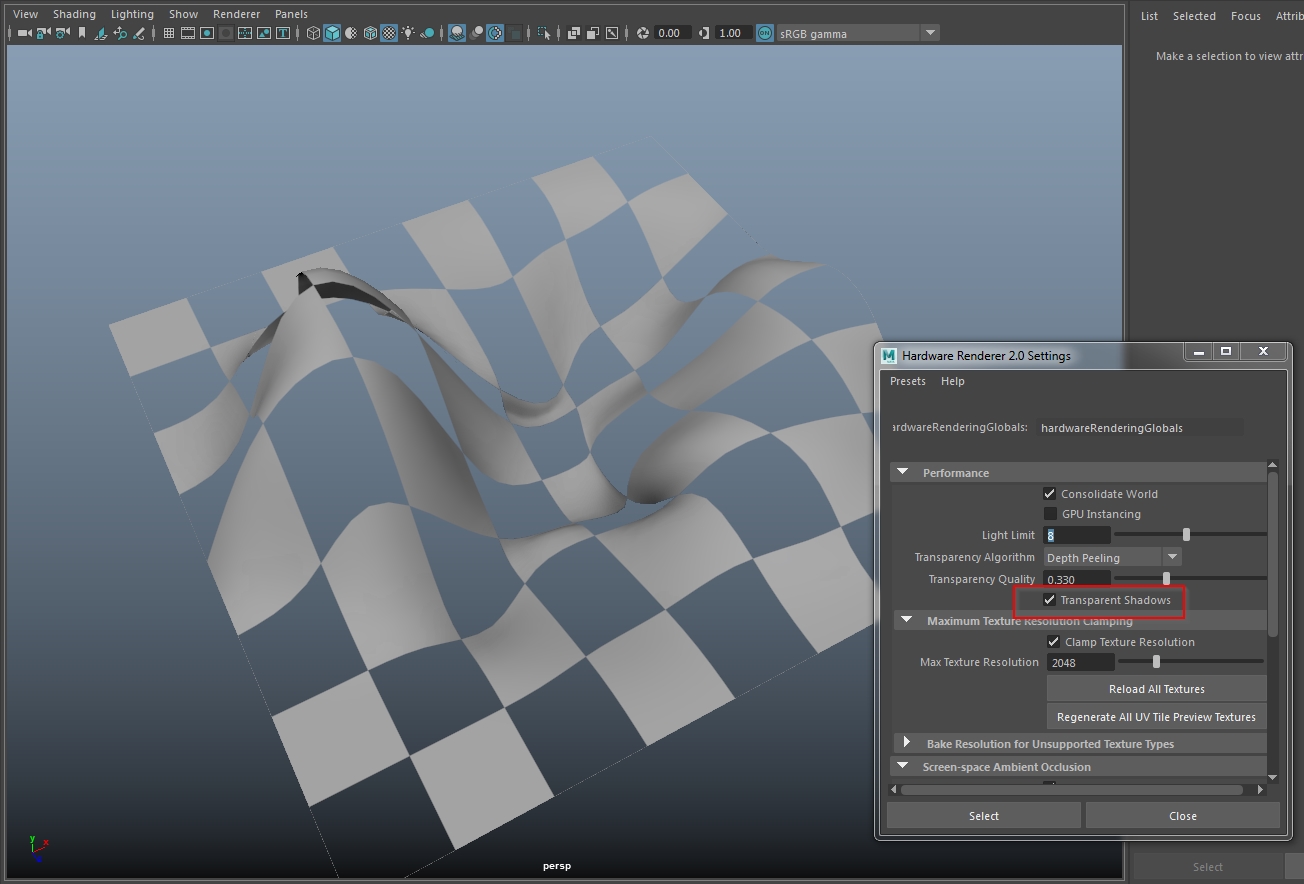Click Regenerate All UV Tile Preview Textures
The image size is (1304, 884).
1156,717
